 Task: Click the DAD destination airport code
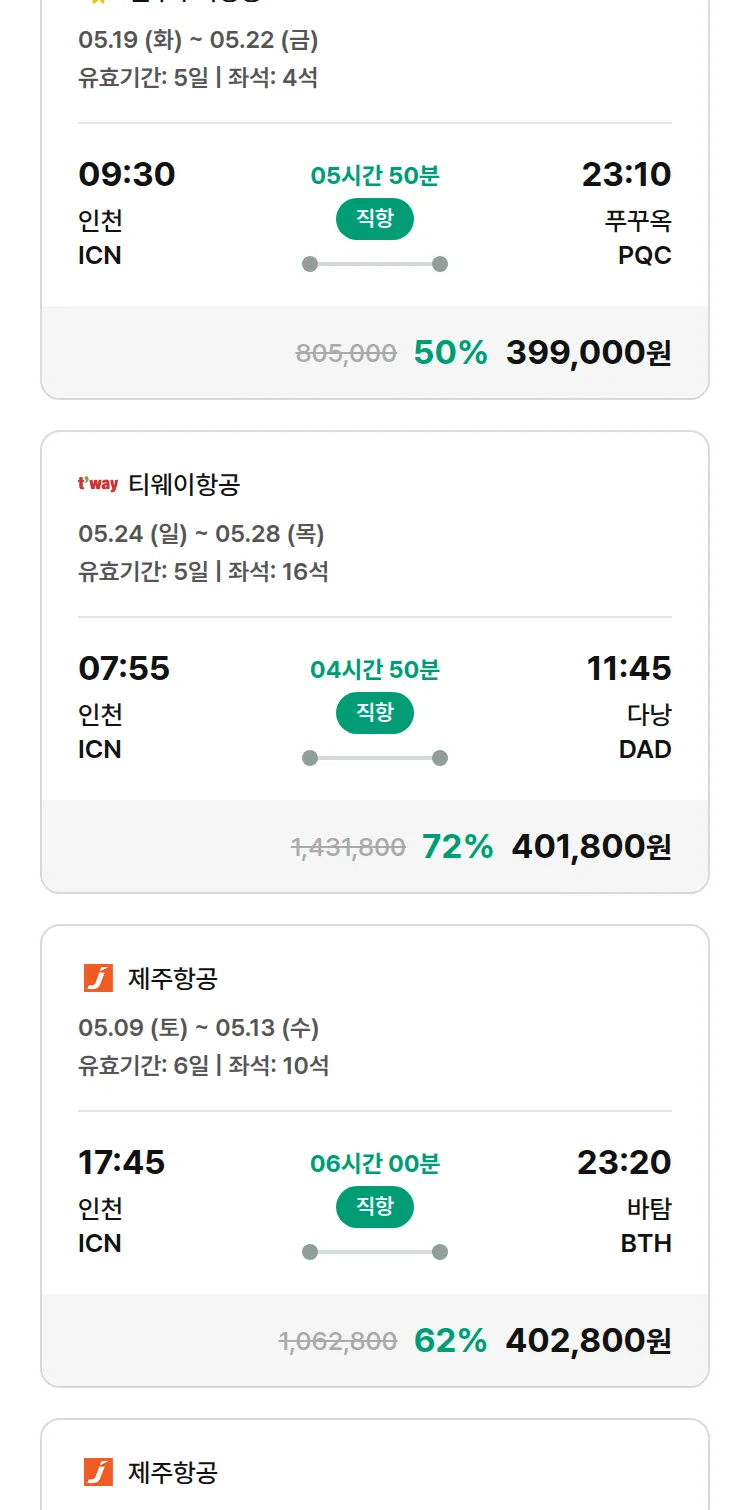click(645, 749)
